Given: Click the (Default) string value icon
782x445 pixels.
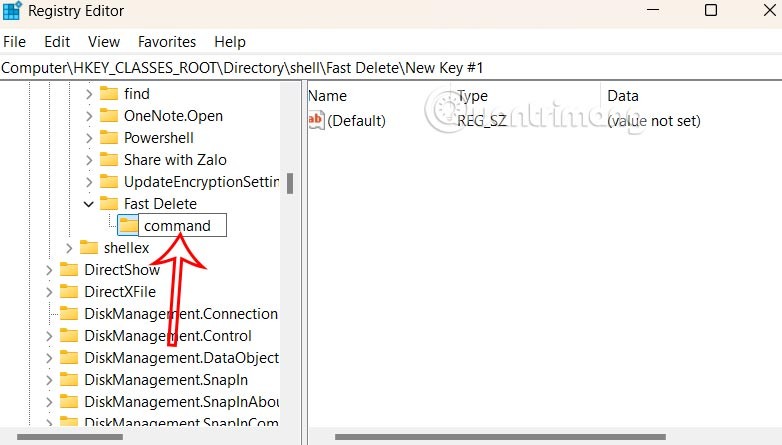Looking at the screenshot, I should click(316, 121).
